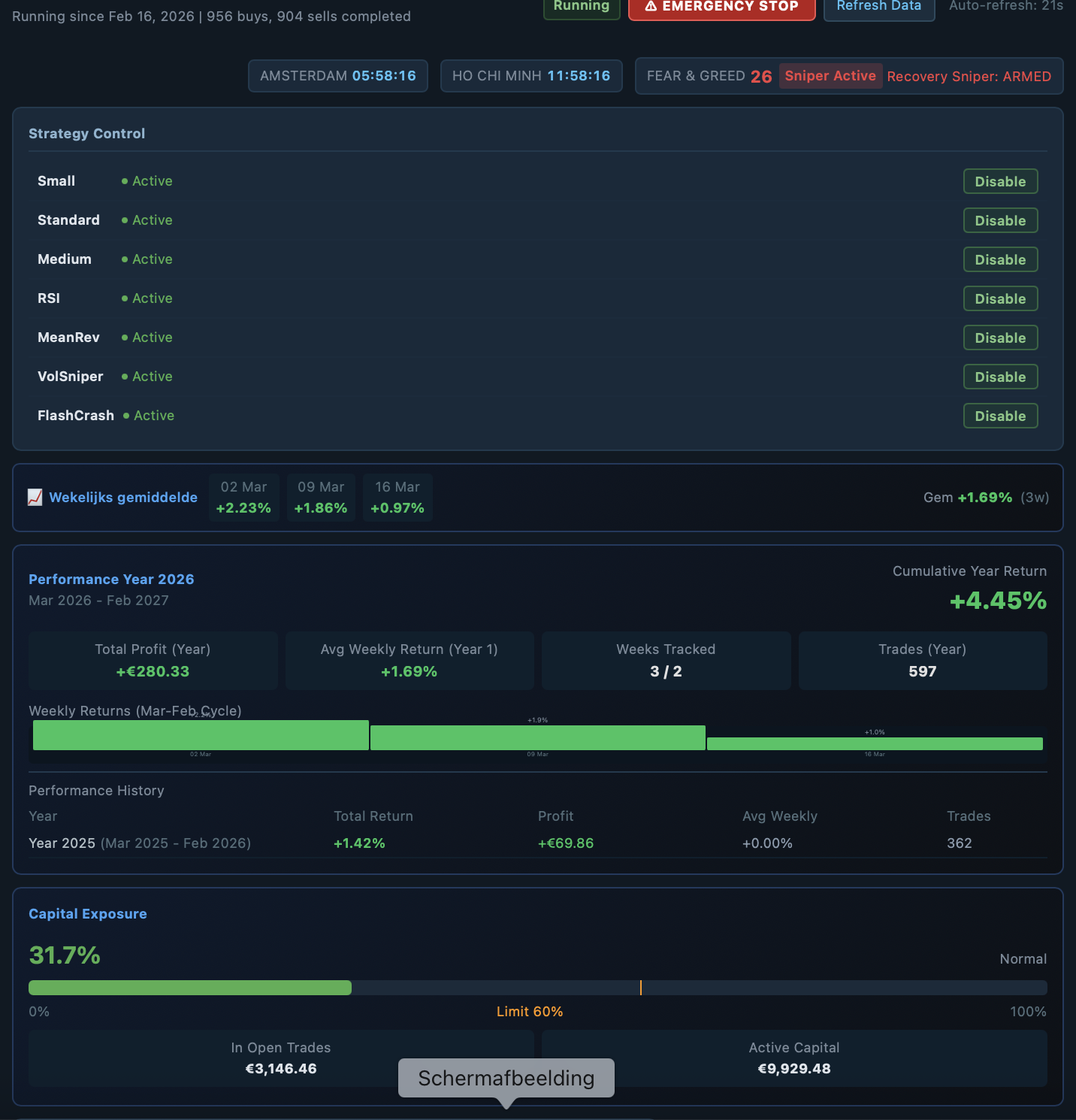This screenshot has height=1120, width=1076.
Task: Select the 02 Mar weekly return chip
Action: pyautogui.click(x=243, y=497)
